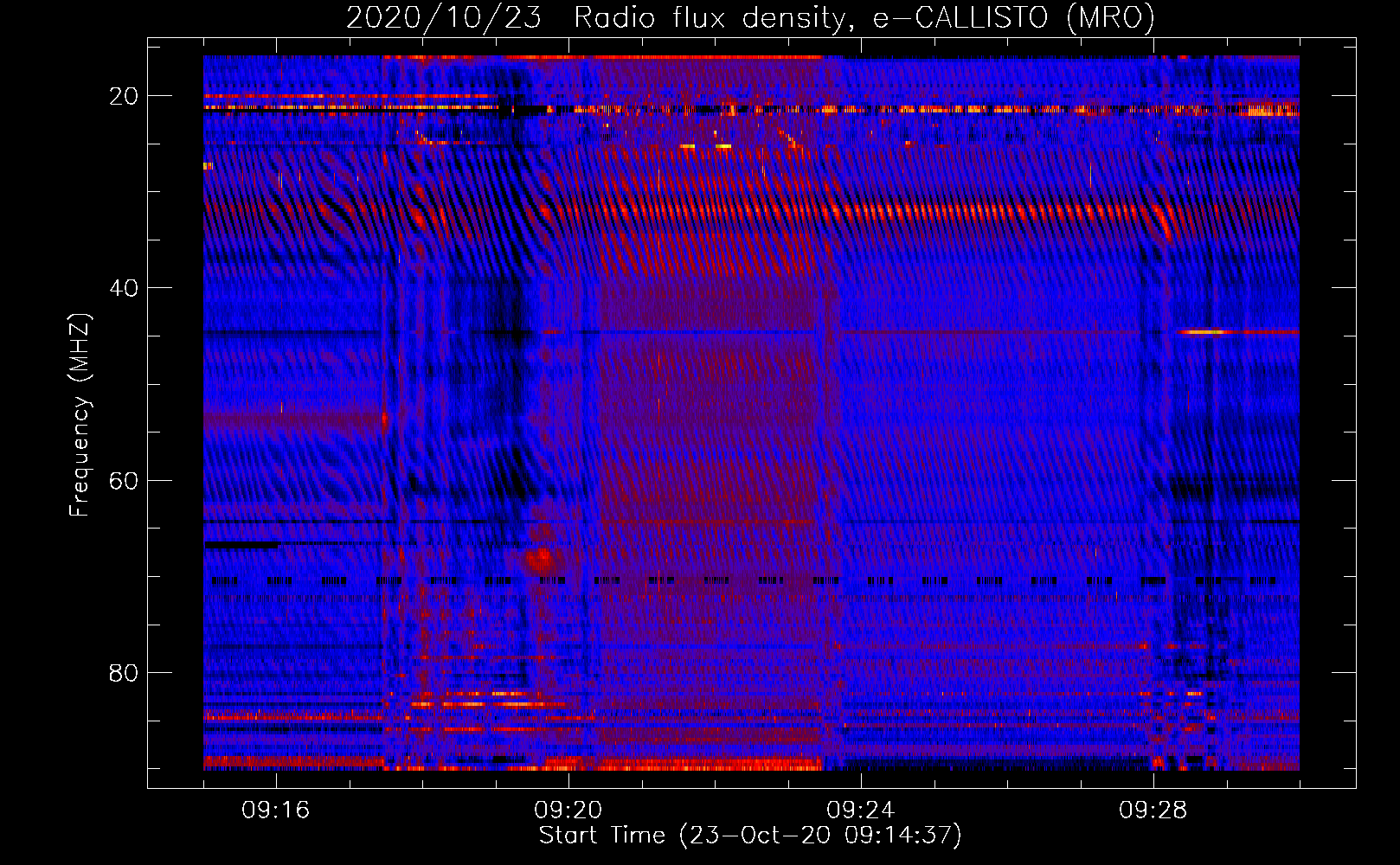Click the 40 MHz frequency tick label

pos(124,288)
